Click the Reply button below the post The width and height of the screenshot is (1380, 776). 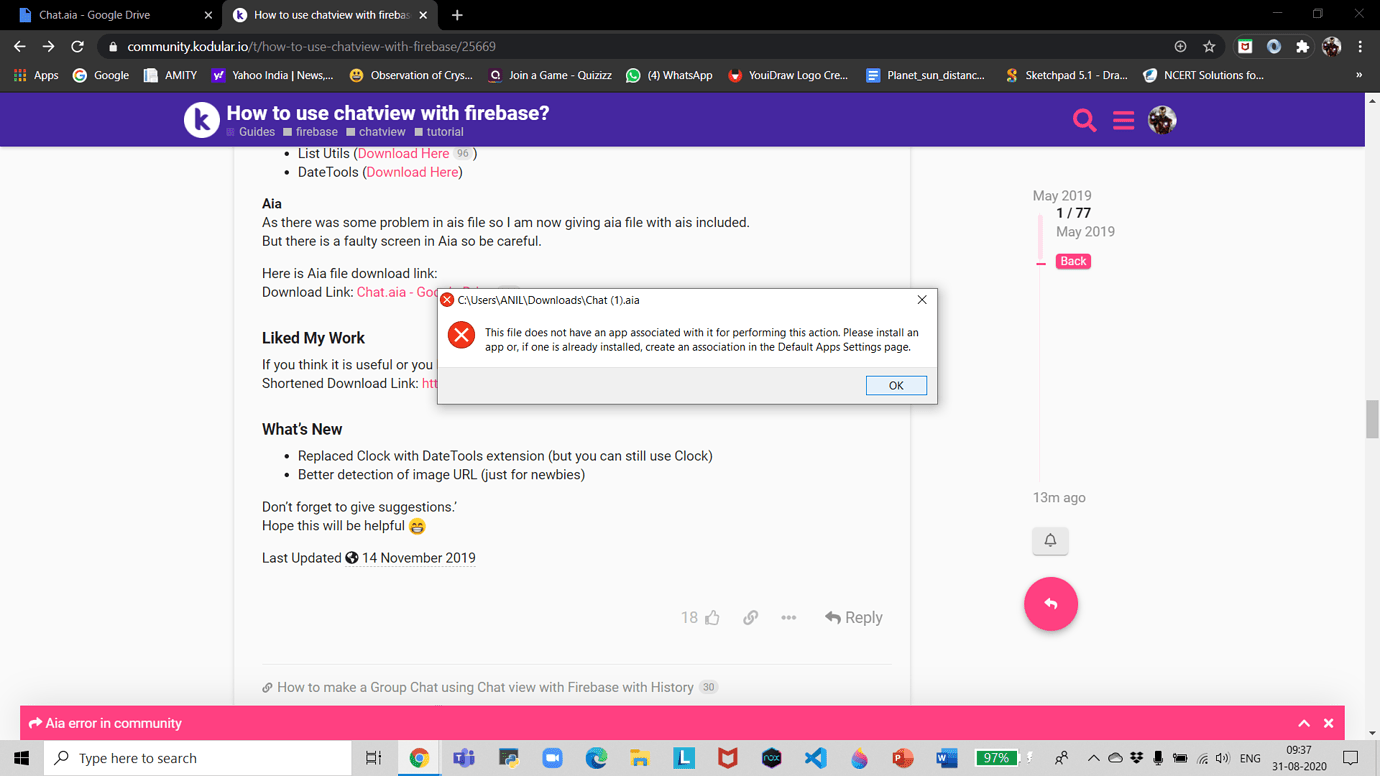(853, 618)
